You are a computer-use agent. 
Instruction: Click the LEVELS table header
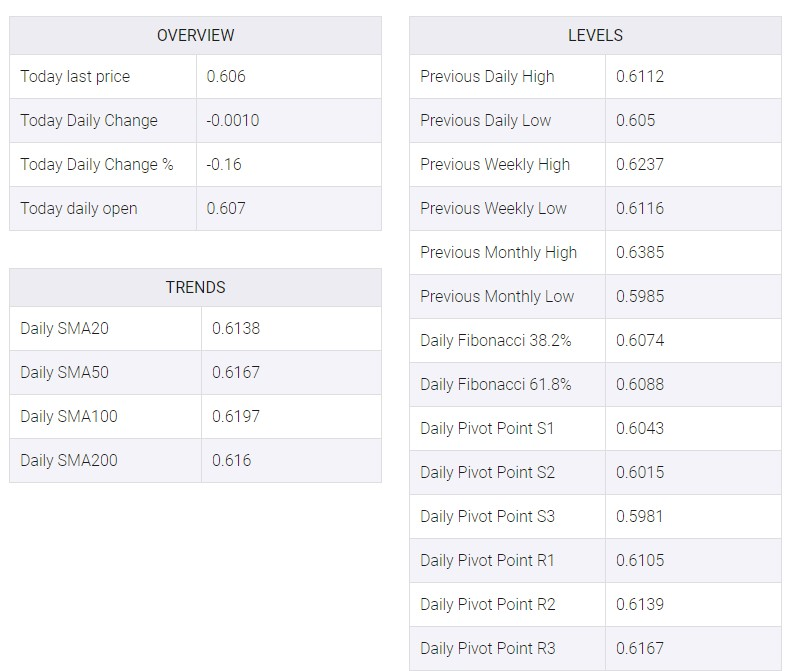[x=596, y=35]
